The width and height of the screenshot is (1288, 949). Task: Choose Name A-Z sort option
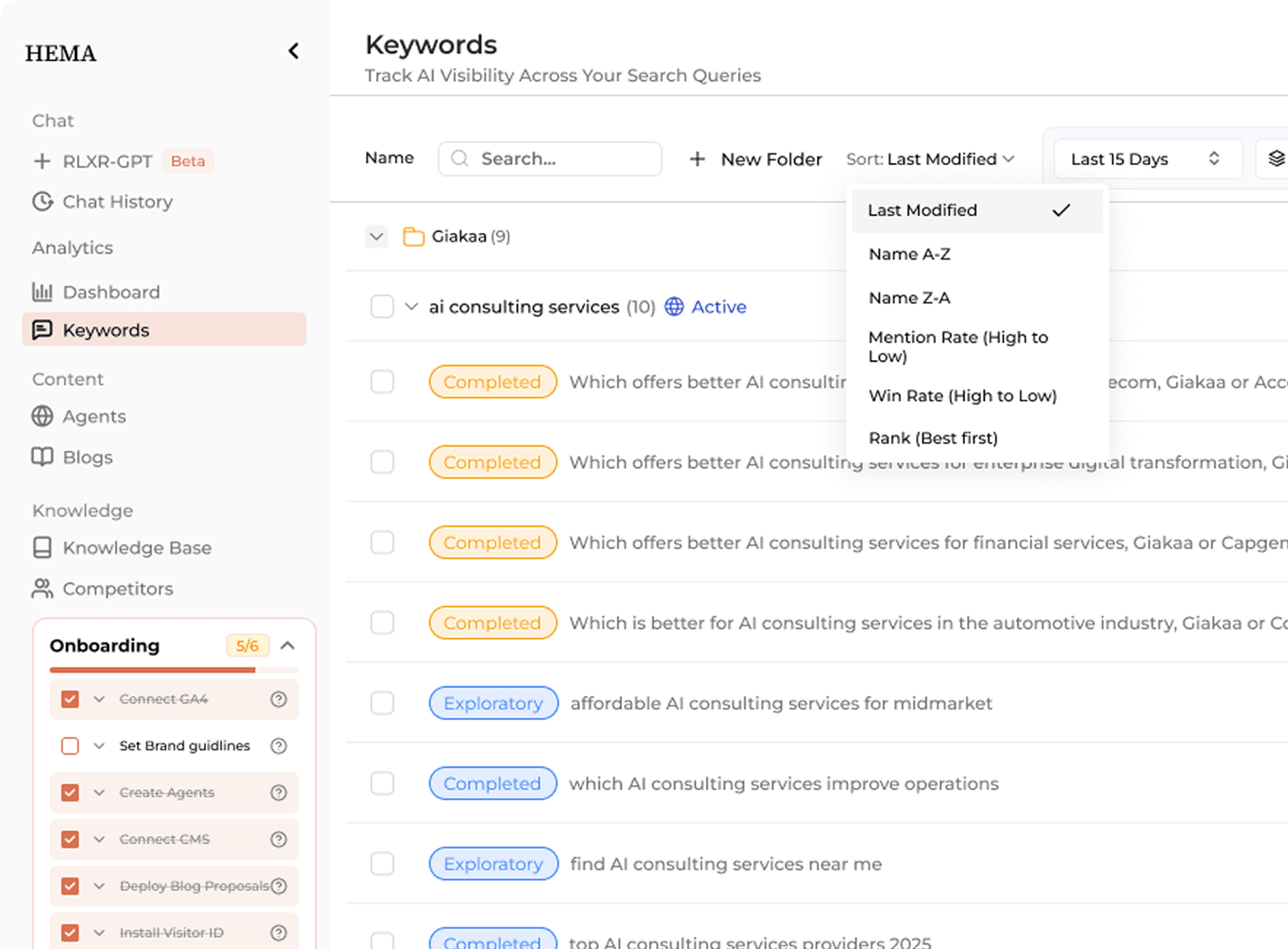pyautogui.click(x=909, y=254)
